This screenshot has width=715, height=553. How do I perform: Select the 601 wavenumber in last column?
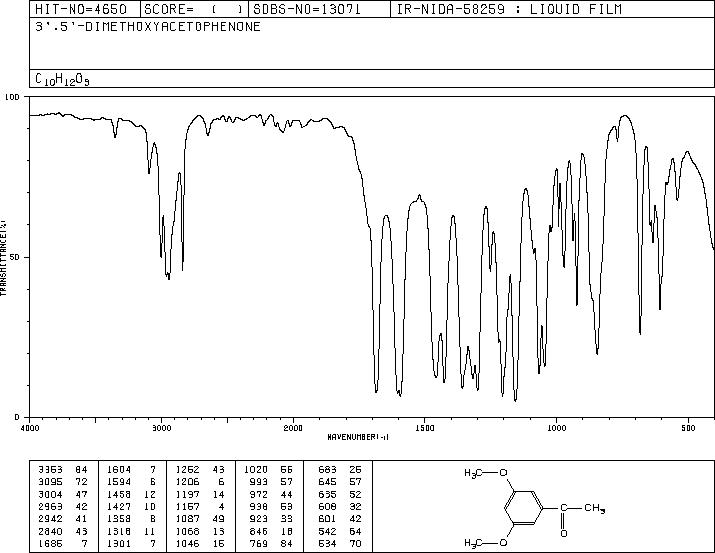(x=327, y=519)
